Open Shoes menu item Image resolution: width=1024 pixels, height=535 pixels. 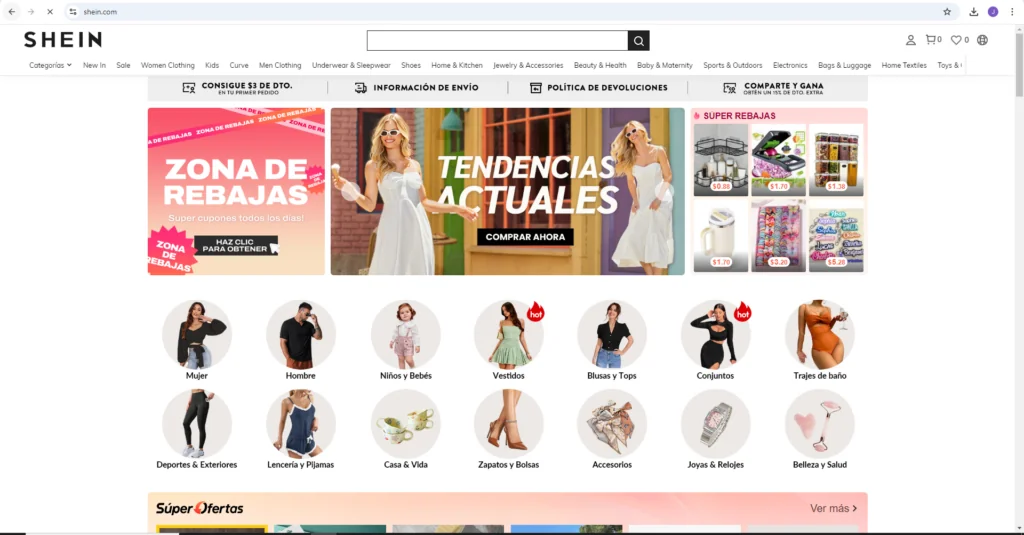411,65
